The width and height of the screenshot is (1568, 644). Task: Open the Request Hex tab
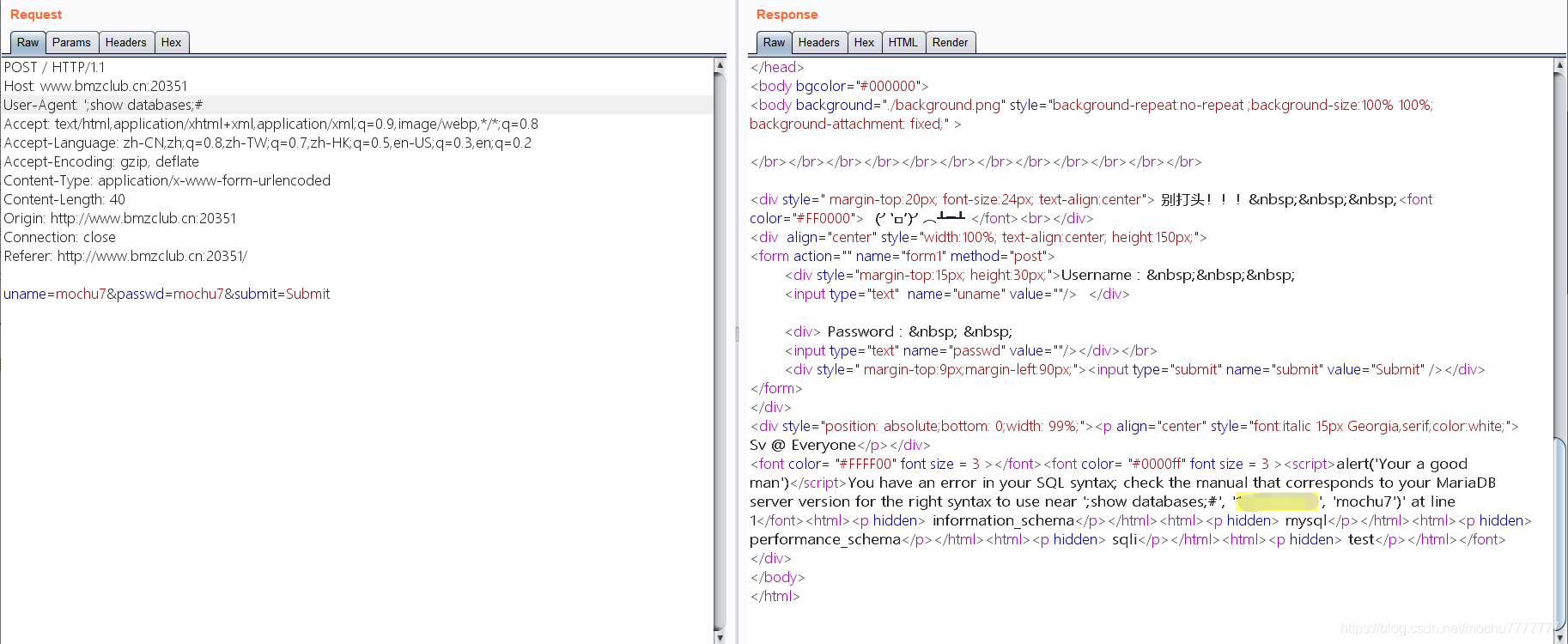172,42
